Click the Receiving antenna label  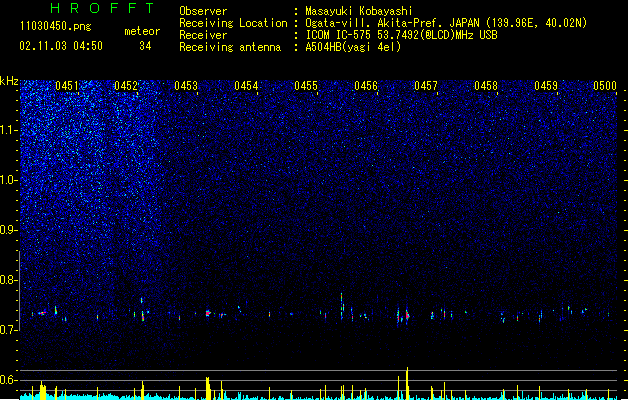(x=230, y=47)
